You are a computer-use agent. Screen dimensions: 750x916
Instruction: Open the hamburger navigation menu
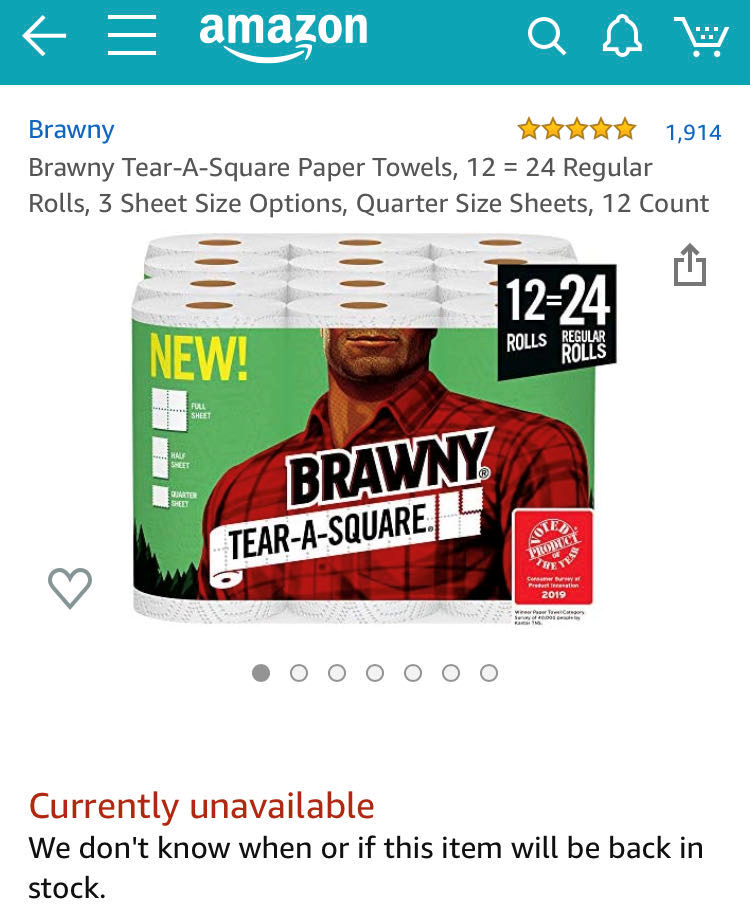click(132, 37)
